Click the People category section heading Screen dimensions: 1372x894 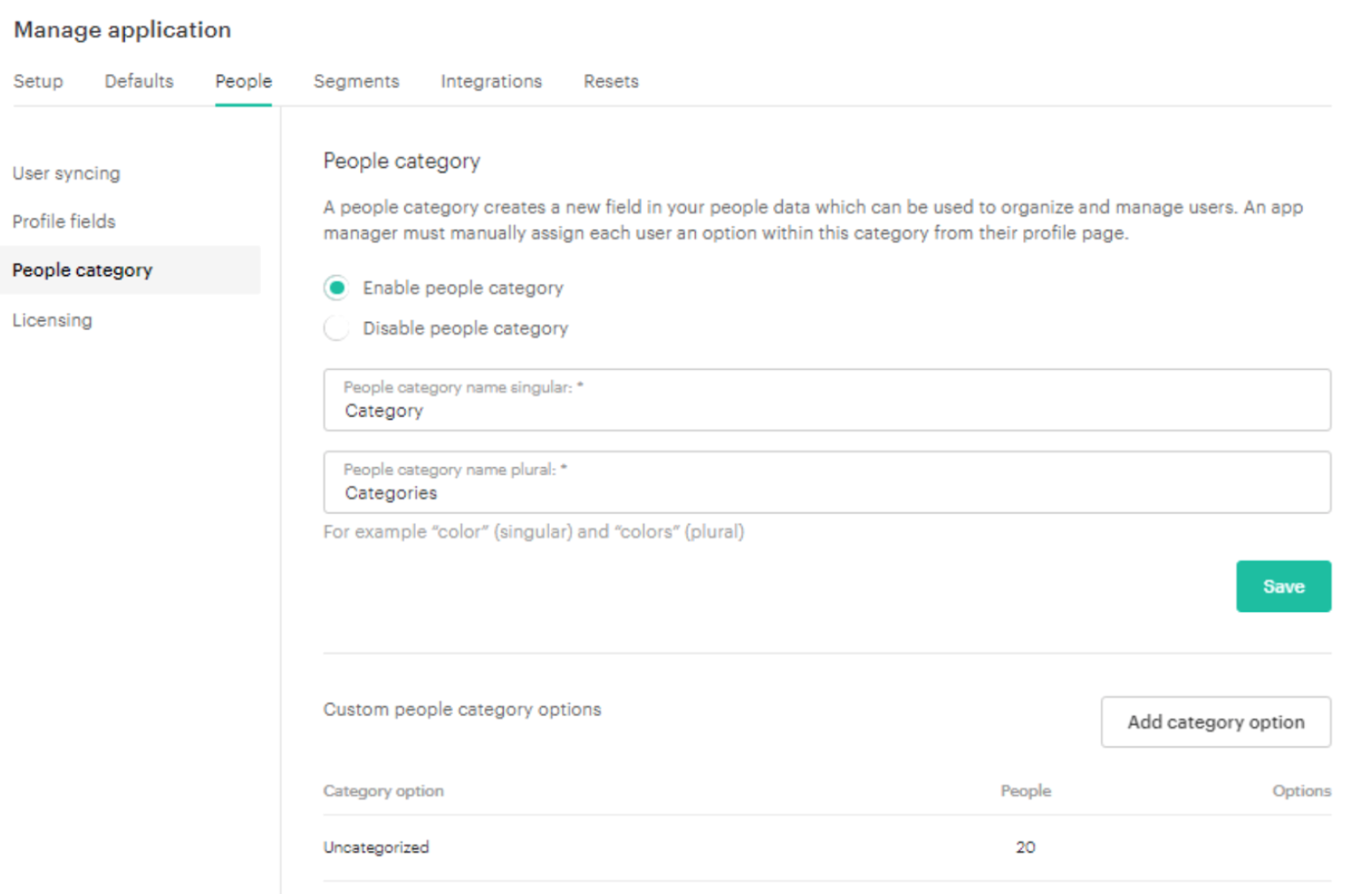point(401,161)
